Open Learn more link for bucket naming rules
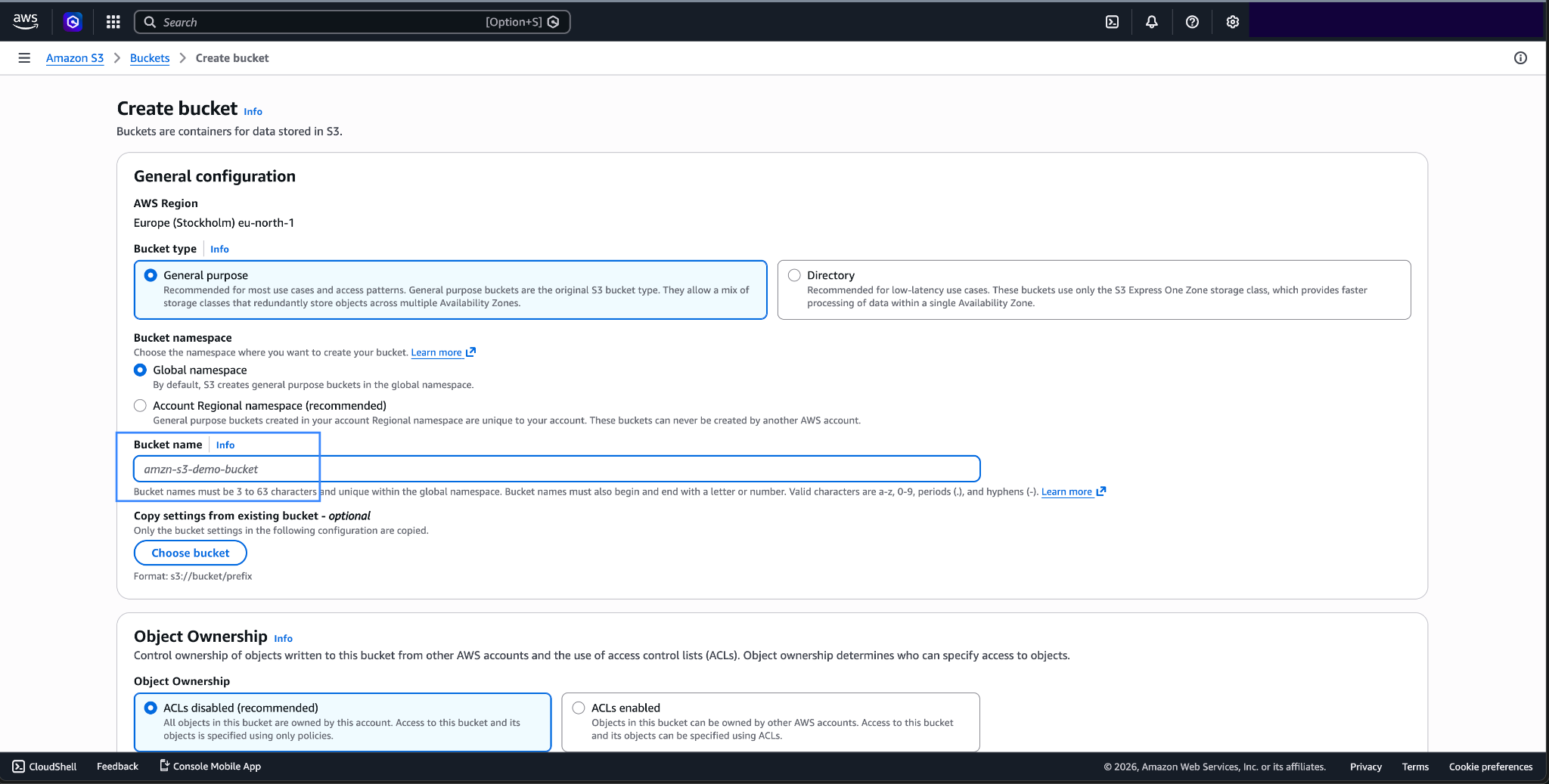Screen dimensions: 1549x784 1073,491
